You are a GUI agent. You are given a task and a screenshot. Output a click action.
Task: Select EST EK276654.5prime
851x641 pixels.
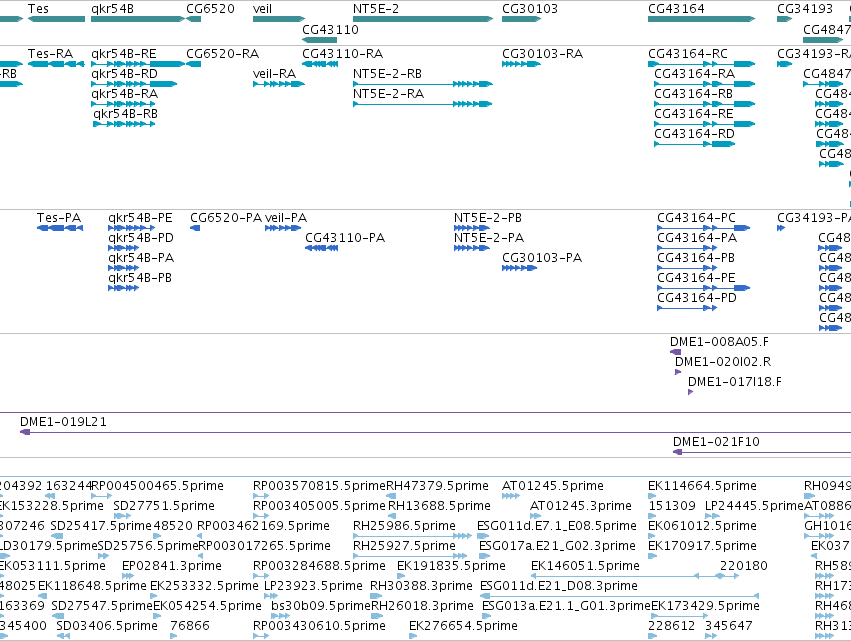[413, 637]
